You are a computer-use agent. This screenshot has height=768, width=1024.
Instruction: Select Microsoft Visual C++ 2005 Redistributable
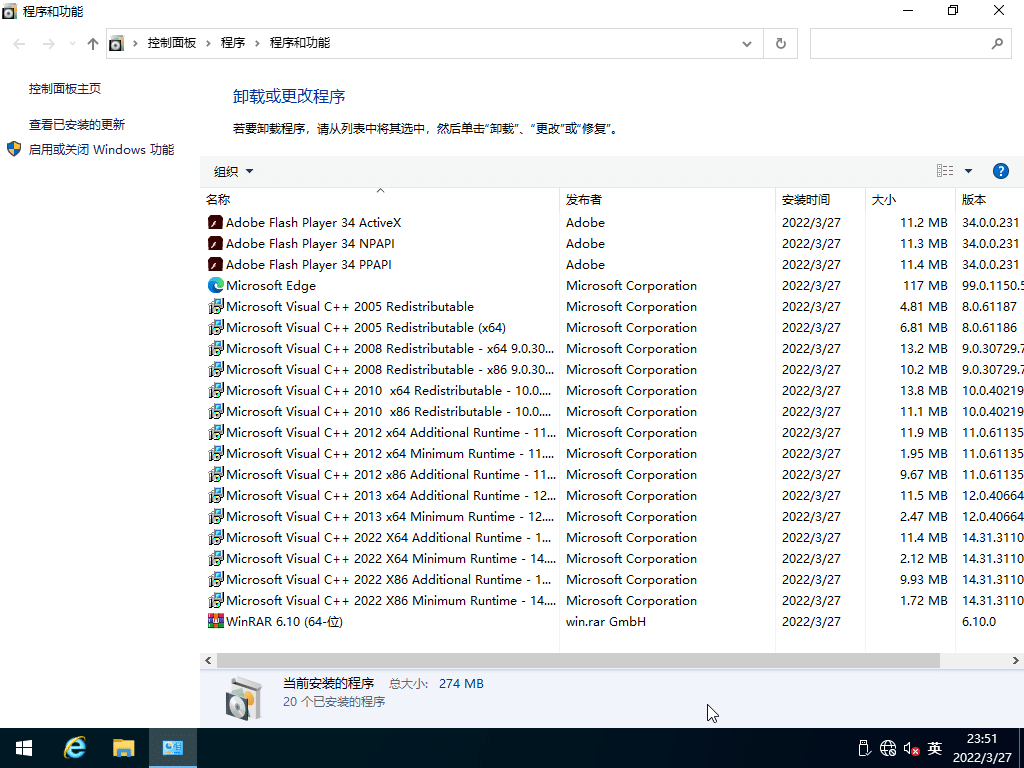click(x=349, y=306)
